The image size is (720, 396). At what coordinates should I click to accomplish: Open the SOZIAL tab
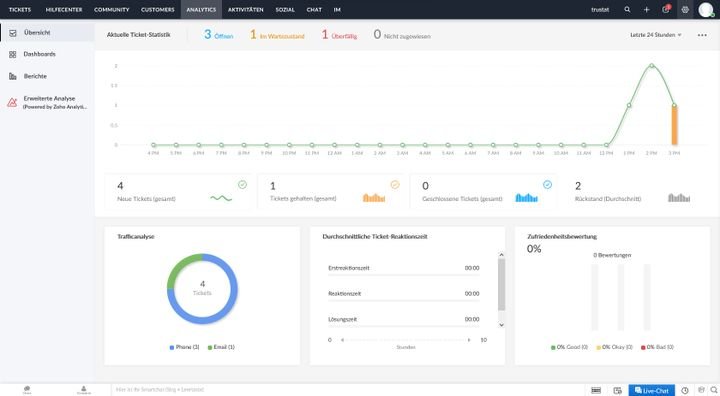coord(285,10)
